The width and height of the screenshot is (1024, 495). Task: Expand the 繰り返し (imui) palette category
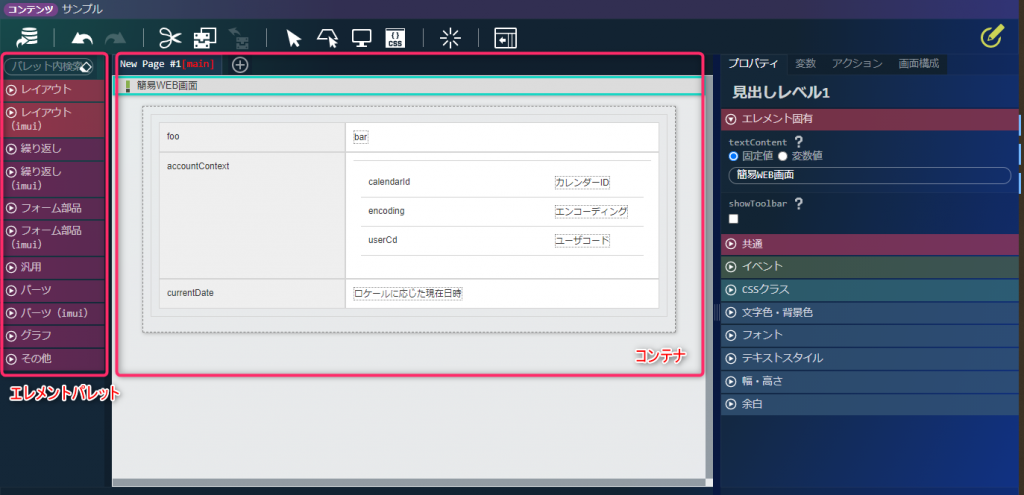54,178
